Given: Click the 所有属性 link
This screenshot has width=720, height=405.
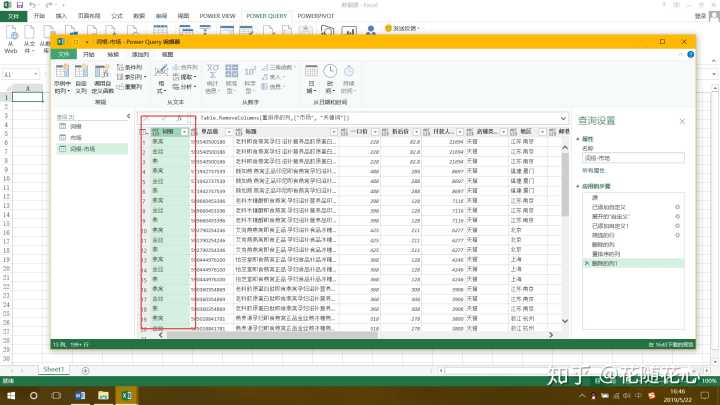Looking at the screenshot, I should (x=595, y=170).
